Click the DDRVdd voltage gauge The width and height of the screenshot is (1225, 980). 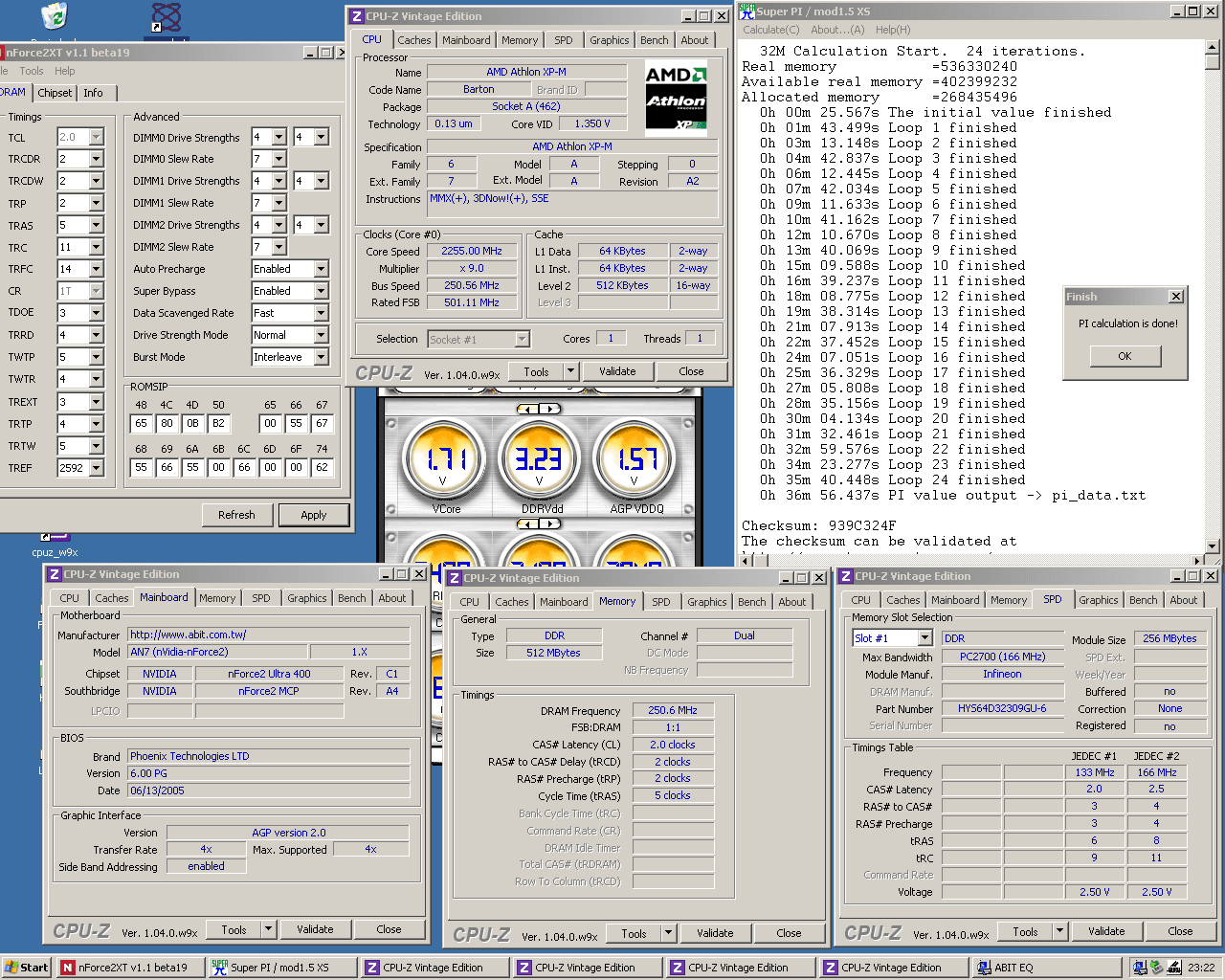coord(539,460)
